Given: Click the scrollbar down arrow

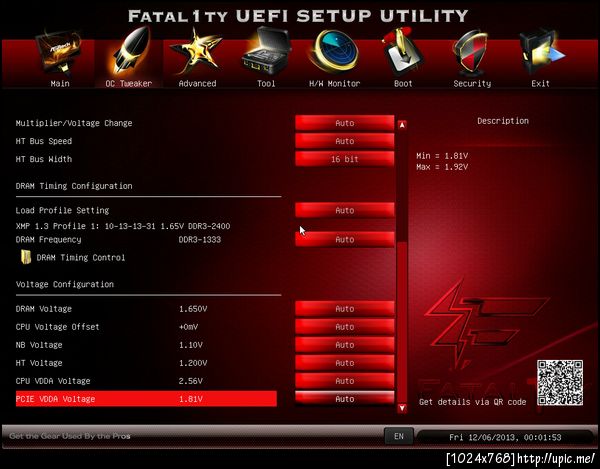Looking at the screenshot, I should pos(402,408).
